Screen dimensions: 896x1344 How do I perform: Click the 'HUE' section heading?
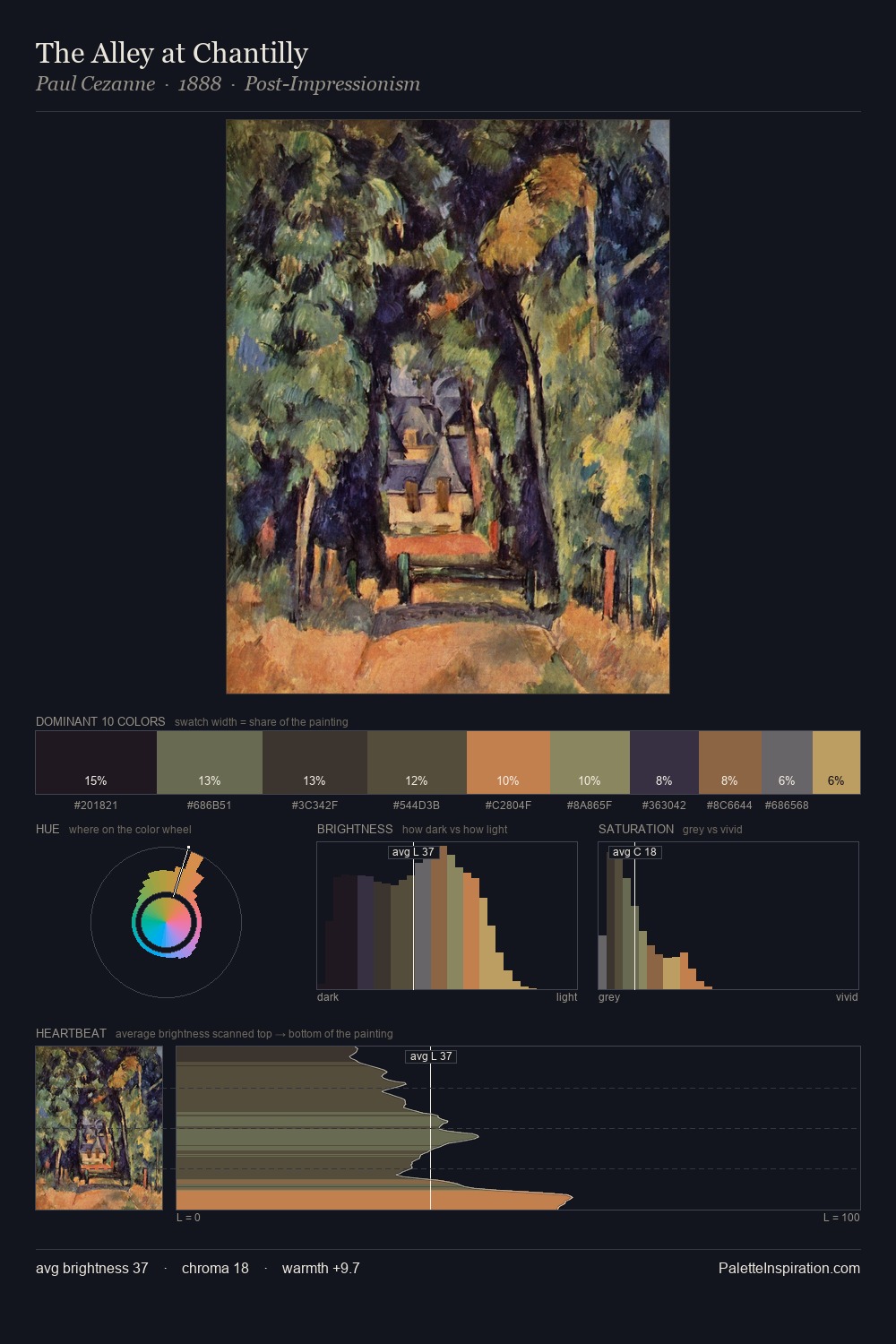(47, 829)
